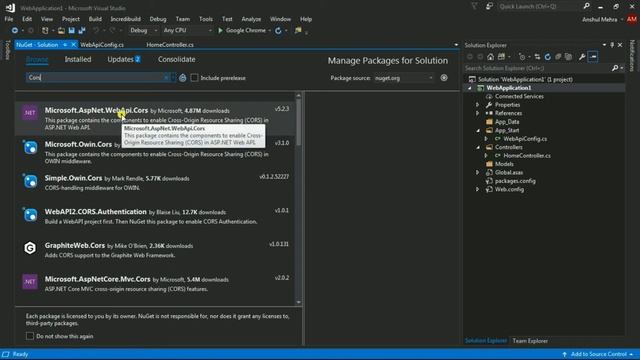Click the notifications filter icon in title bar
The height and width of the screenshot is (360, 640).
(x=474, y=7)
